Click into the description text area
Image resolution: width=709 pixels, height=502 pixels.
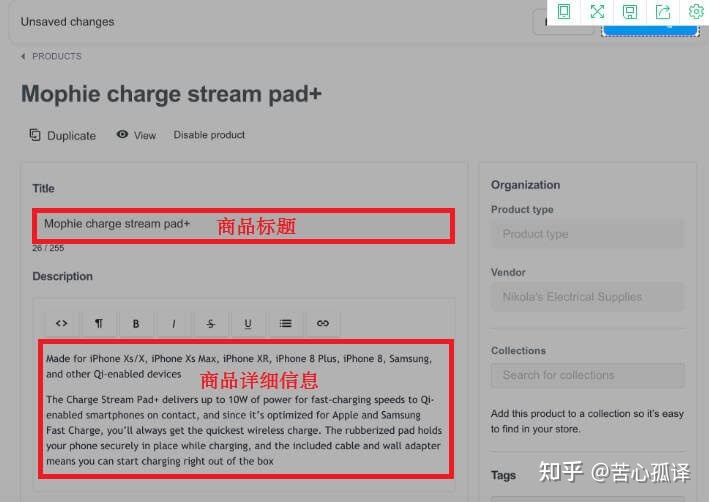pos(246,409)
